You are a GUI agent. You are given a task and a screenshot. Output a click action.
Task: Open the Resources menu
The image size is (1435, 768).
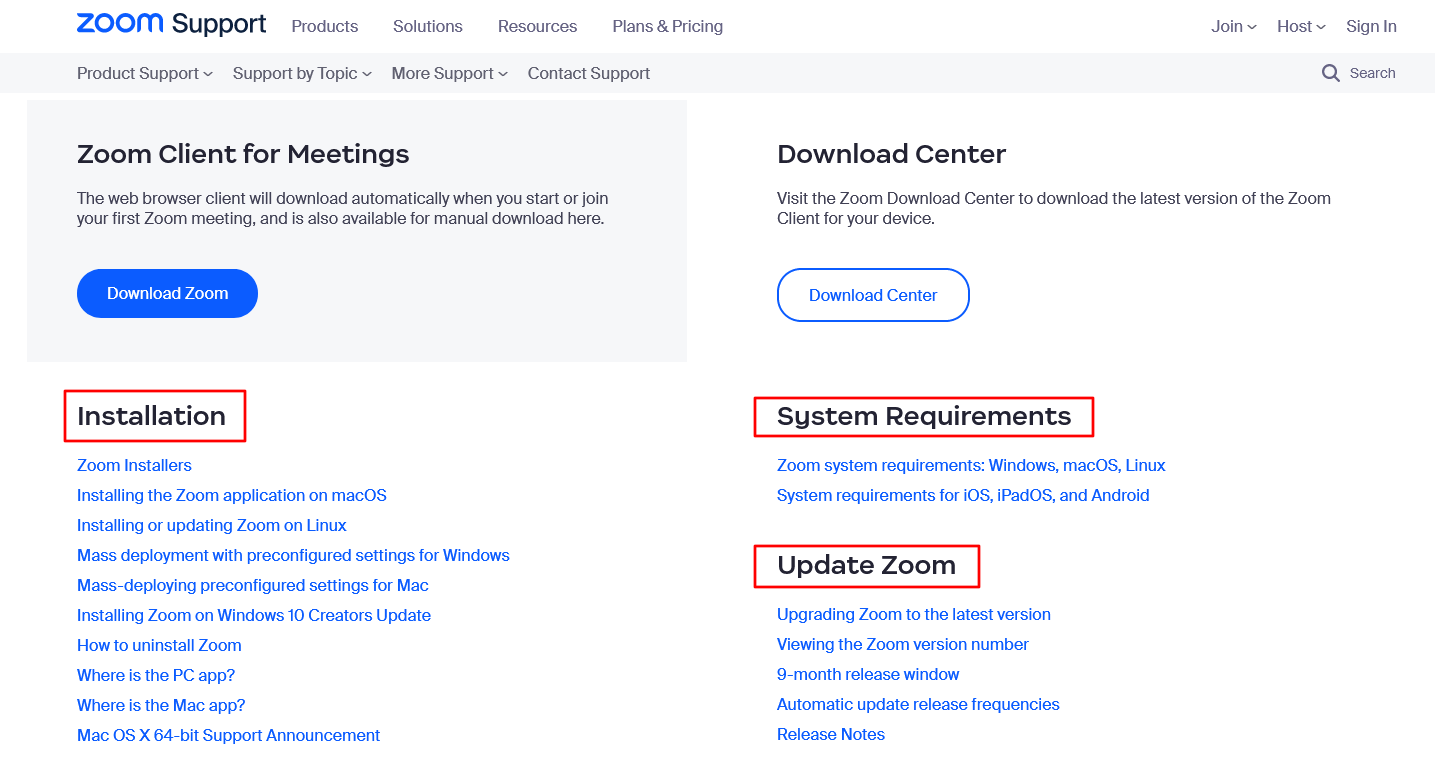click(537, 26)
